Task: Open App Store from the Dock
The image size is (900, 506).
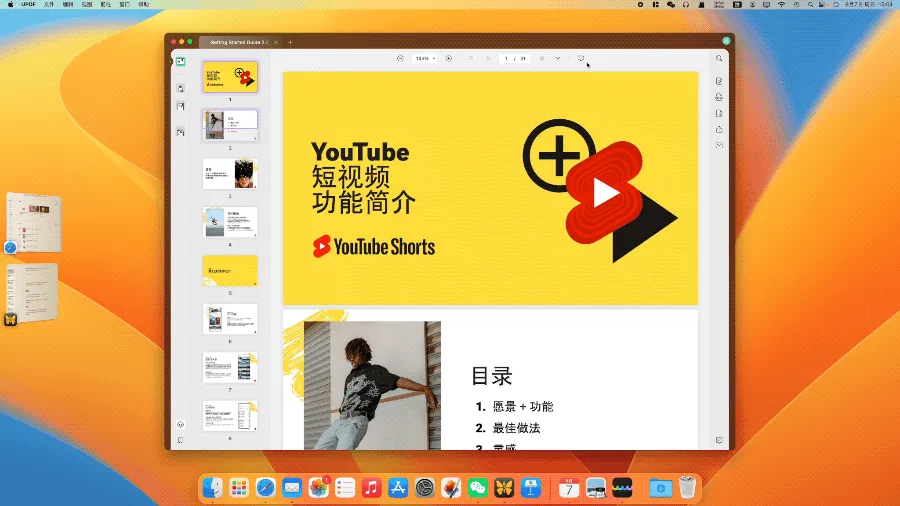Action: [398, 488]
